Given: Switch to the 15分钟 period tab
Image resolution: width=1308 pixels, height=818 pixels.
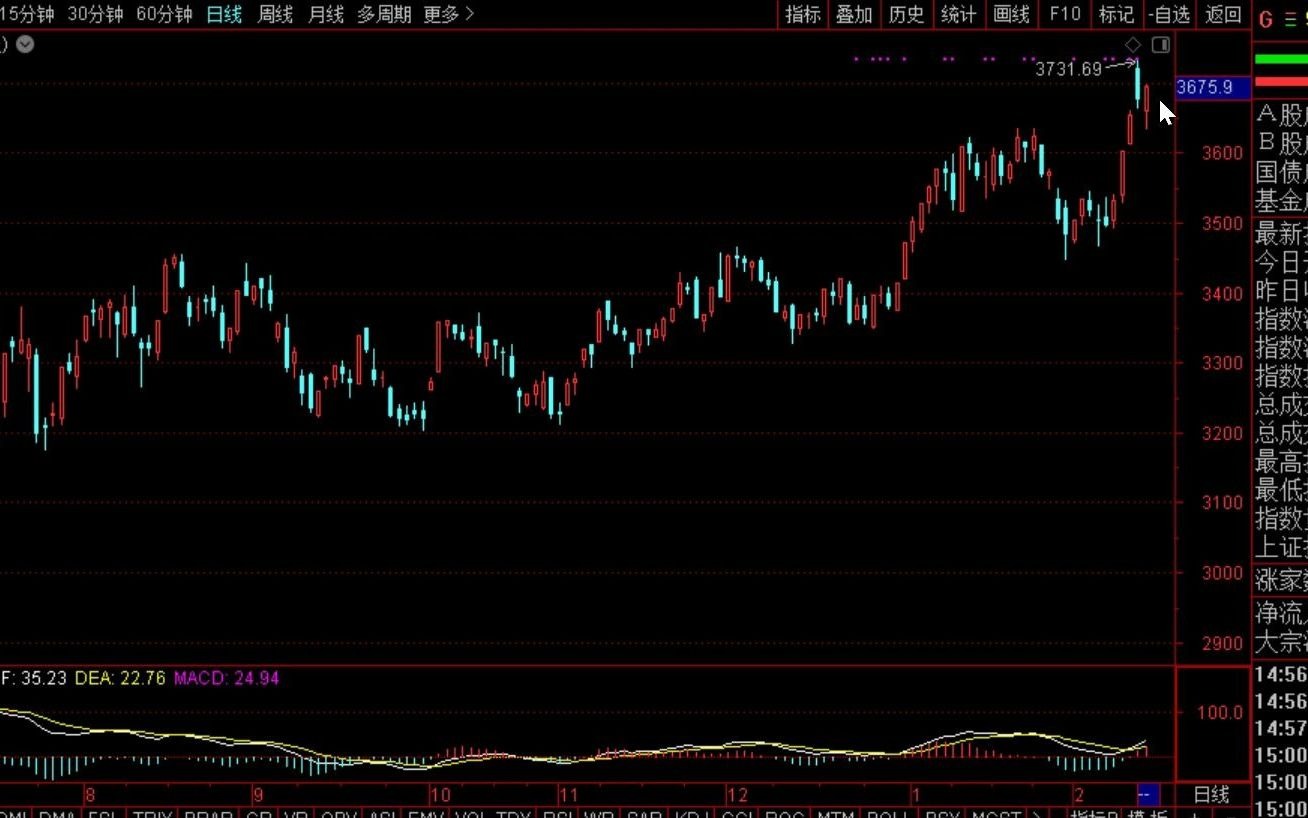Looking at the screenshot, I should pyautogui.click(x=27, y=14).
